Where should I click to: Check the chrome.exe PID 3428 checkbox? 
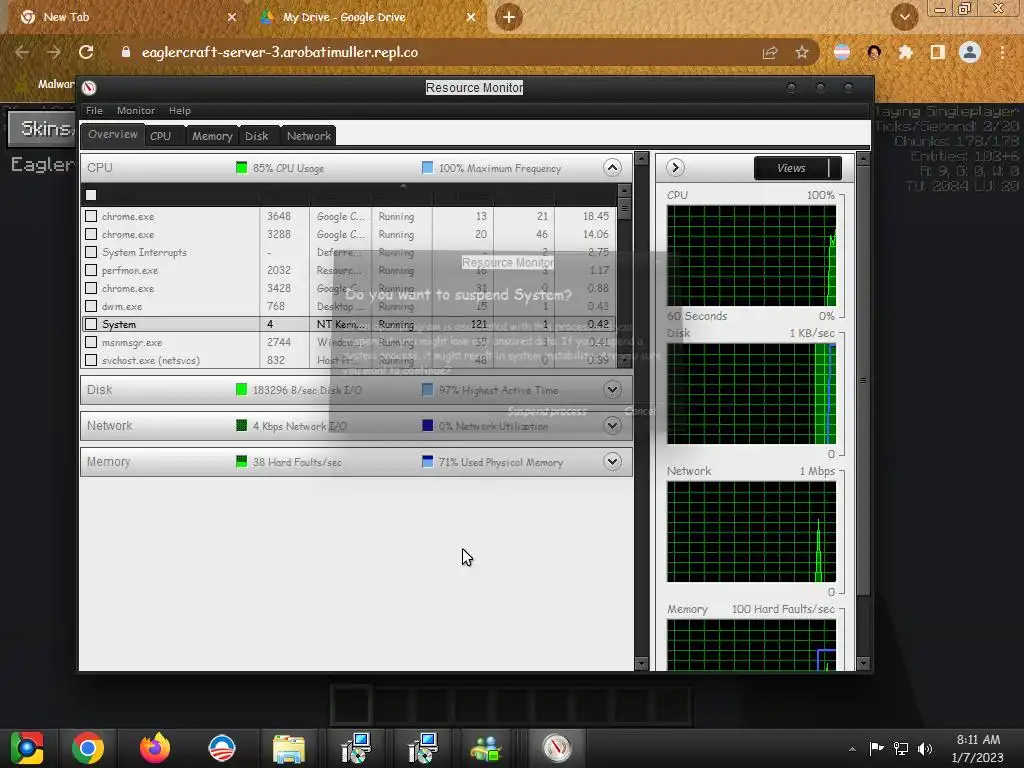[x=91, y=288]
